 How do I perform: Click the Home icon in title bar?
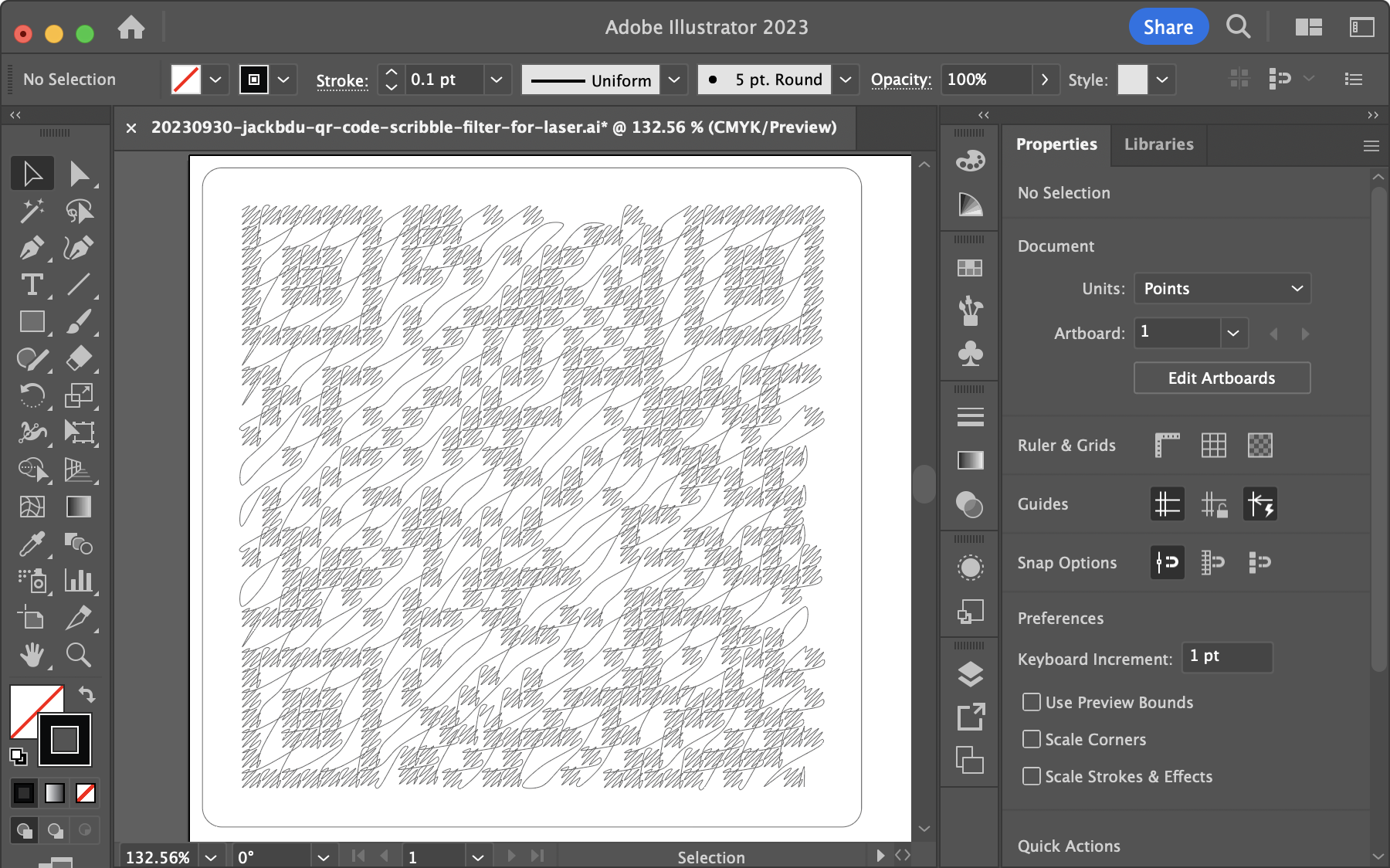coord(131,28)
